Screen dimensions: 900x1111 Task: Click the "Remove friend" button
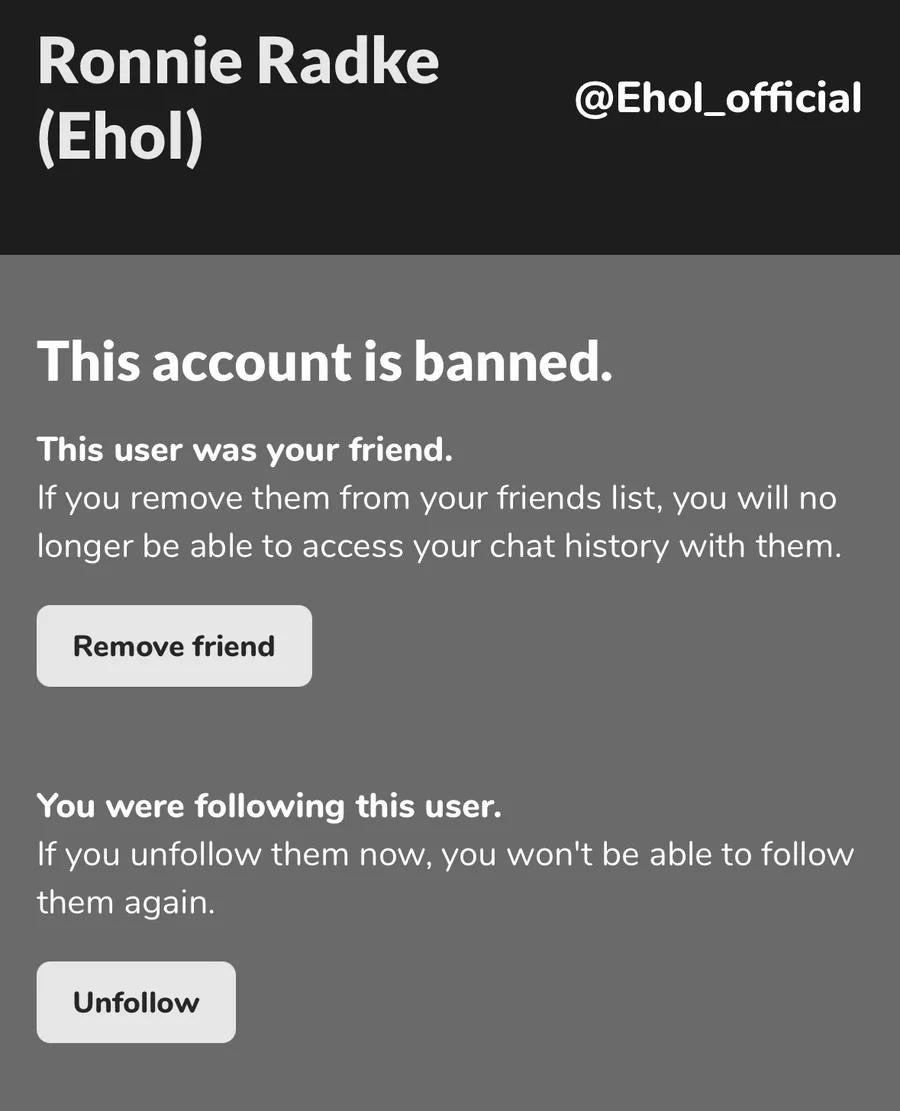[174, 646]
